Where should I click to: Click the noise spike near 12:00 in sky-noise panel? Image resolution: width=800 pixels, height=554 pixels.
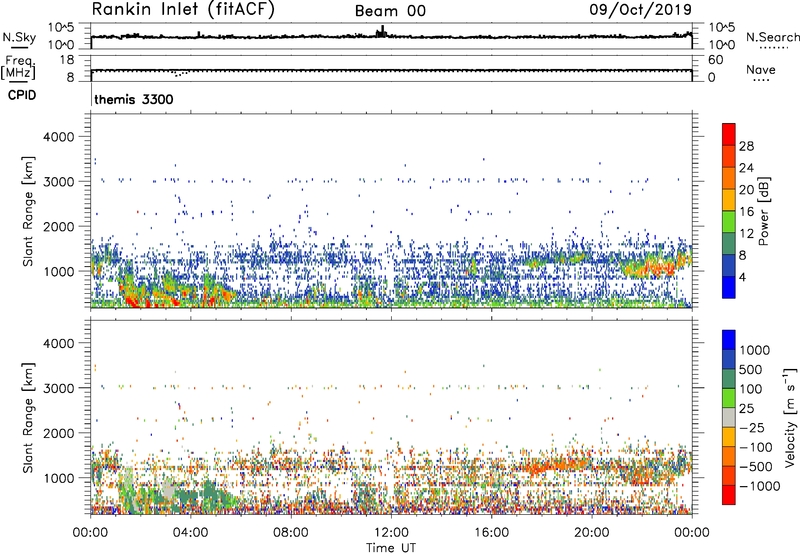[x=382, y=32]
